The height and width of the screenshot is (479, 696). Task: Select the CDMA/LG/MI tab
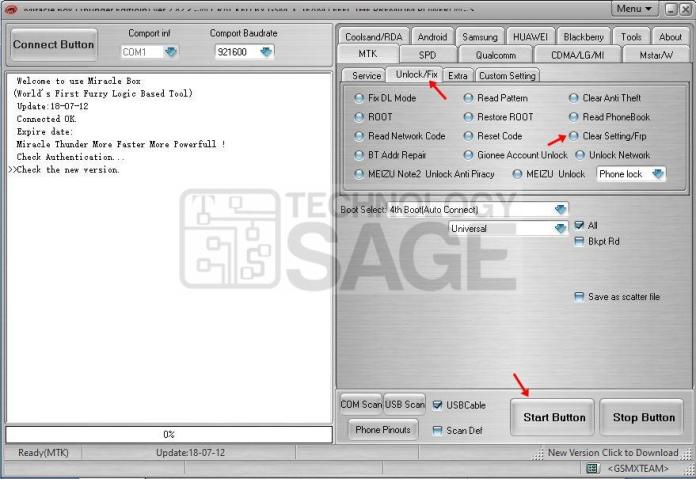pos(577,55)
